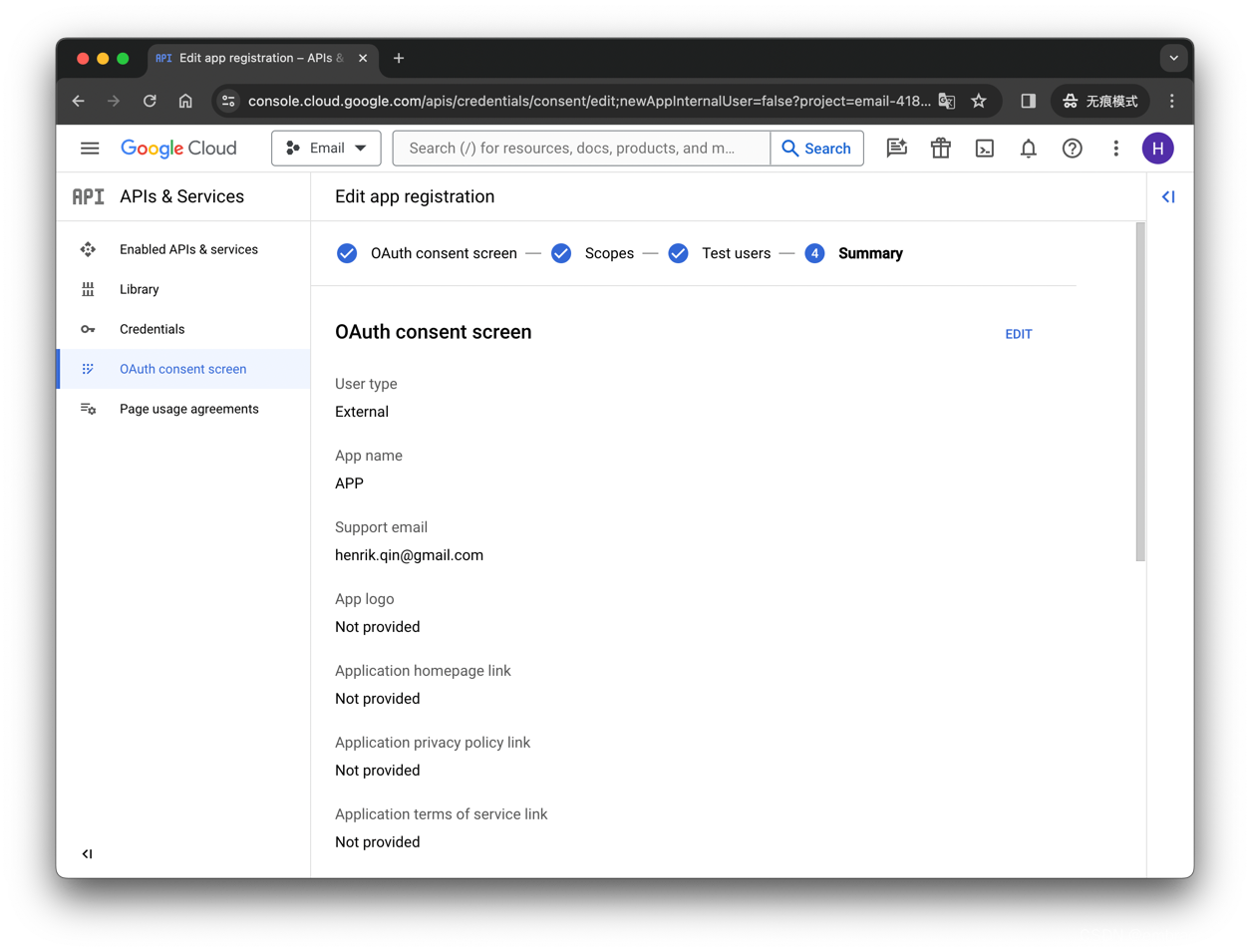
Task: Open the free trial gift icon
Action: coord(940,149)
